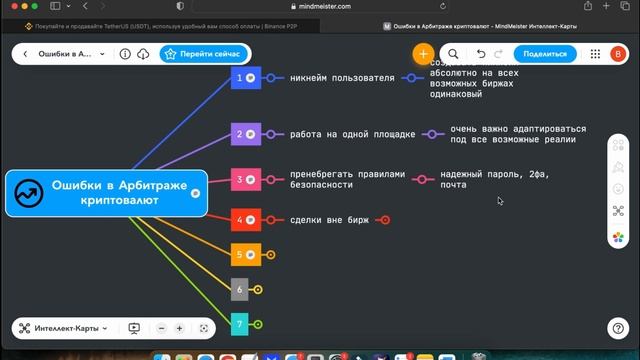
Task: Undo the last map change
Action: 481,54
